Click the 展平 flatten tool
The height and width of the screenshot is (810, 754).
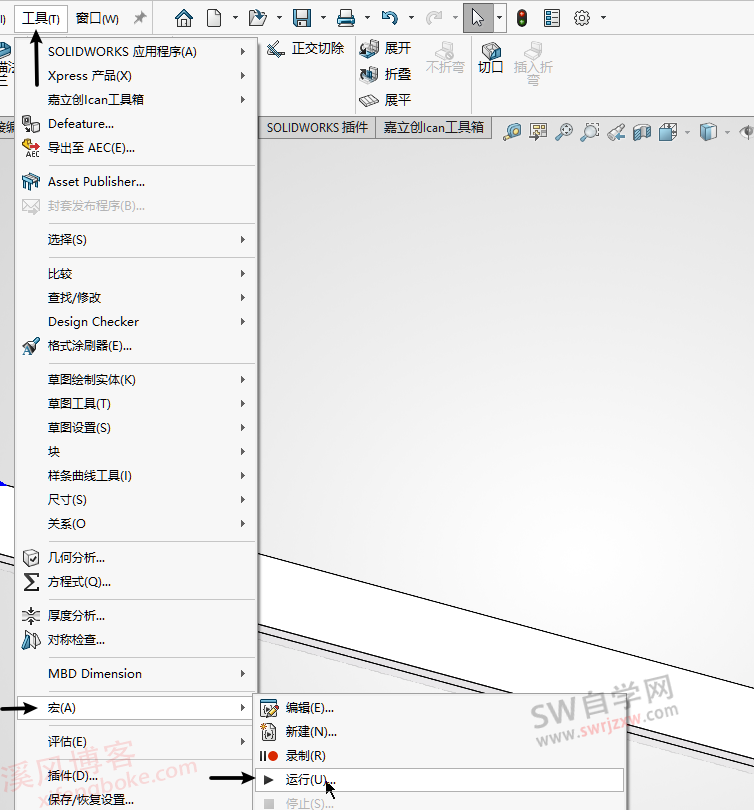[385, 100]
